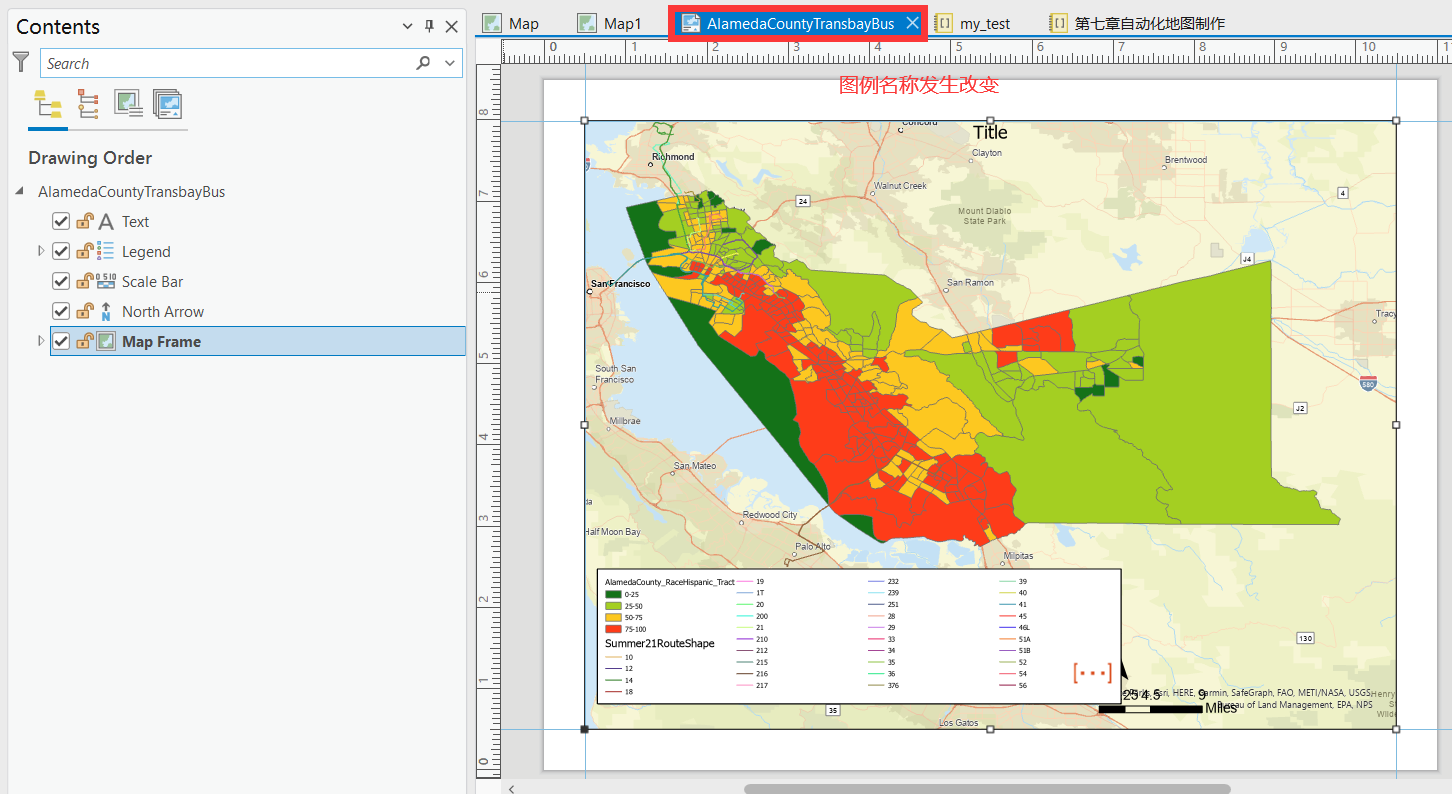Expand the Legend tree item
The width and height of the screenshot is (1452, 794).
pyautogui.click(x=41, y=251)
